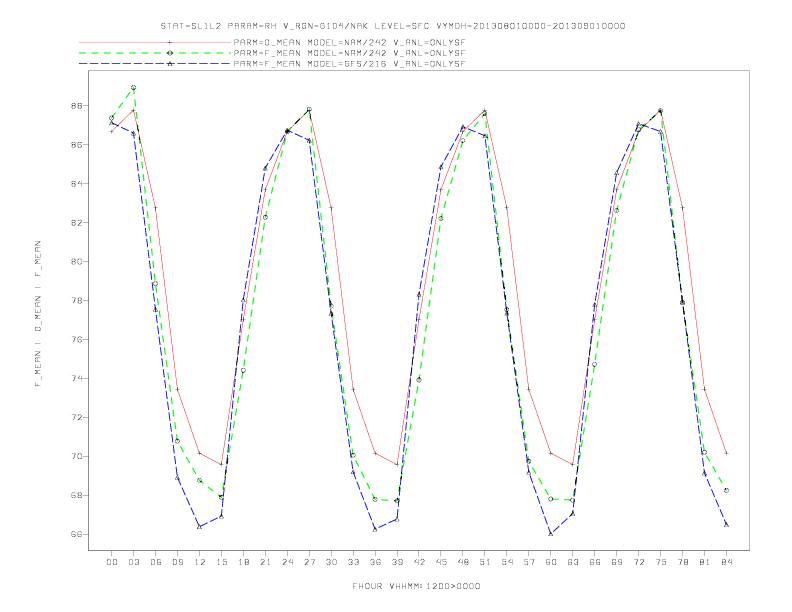Viewport: 792px width, 612px height.
Task: Click x-axis tick label 21
Action: click(x=265, y=562)
